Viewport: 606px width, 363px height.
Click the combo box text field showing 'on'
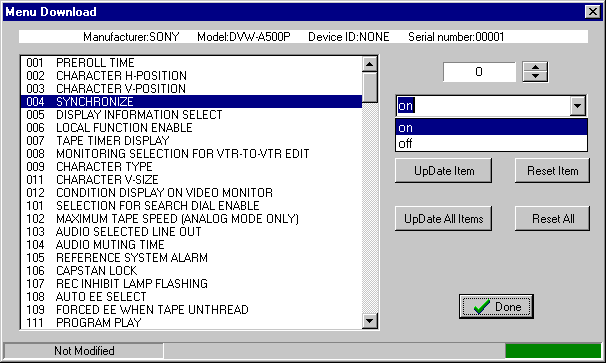(x=483, y=106)
